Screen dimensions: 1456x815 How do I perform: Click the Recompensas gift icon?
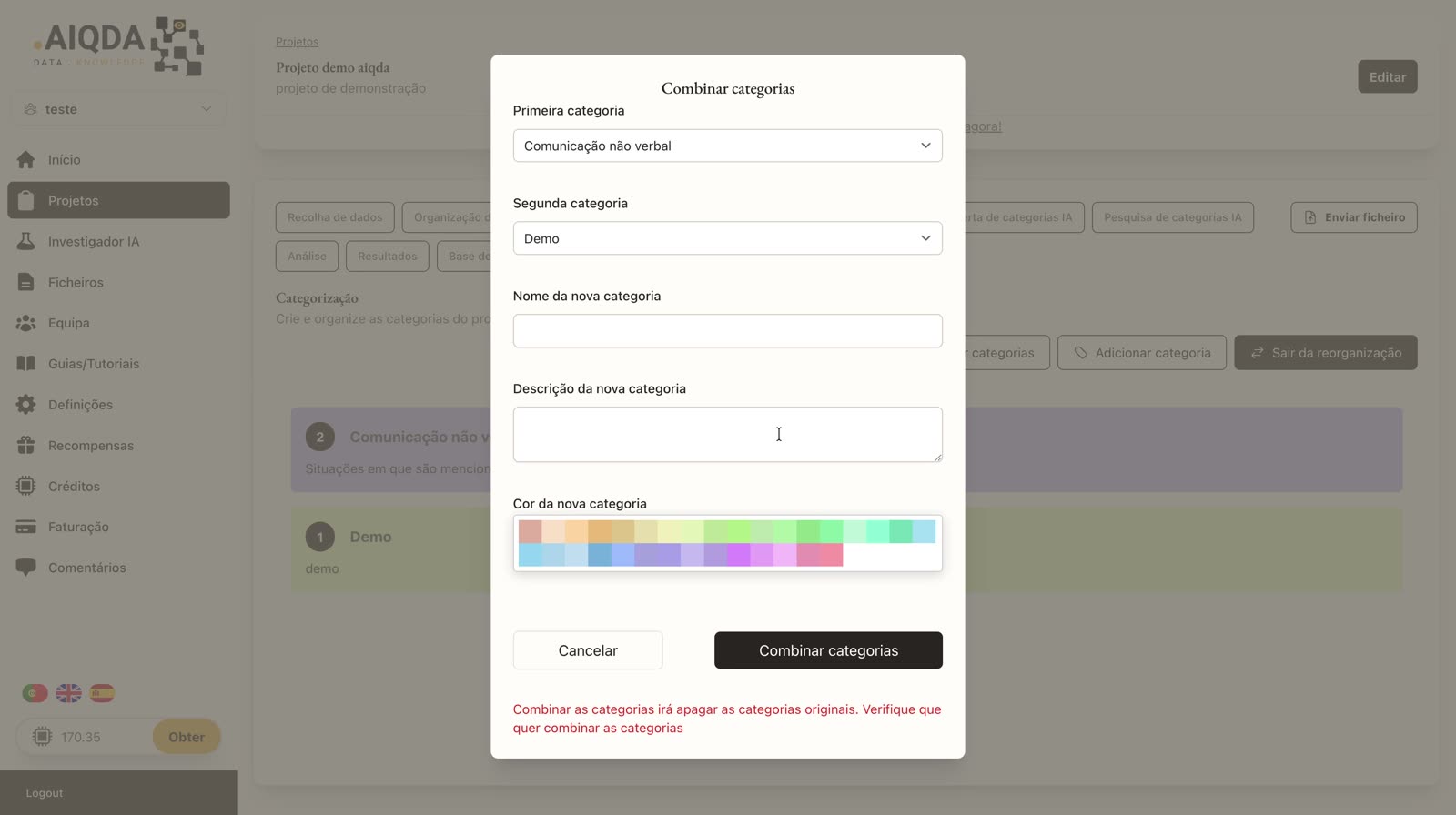[x=25, y=446]
